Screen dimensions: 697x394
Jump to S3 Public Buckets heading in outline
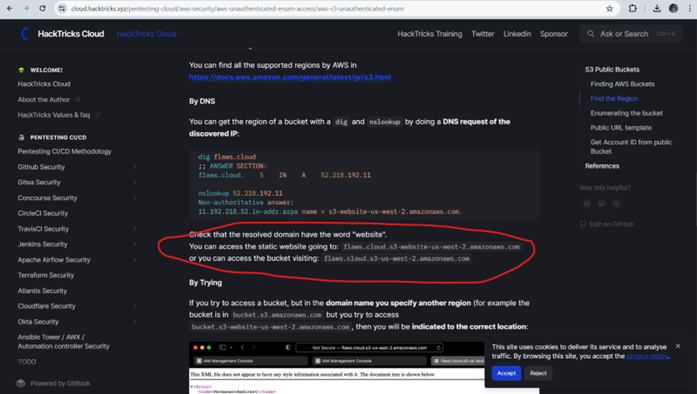tap(612, 69)
